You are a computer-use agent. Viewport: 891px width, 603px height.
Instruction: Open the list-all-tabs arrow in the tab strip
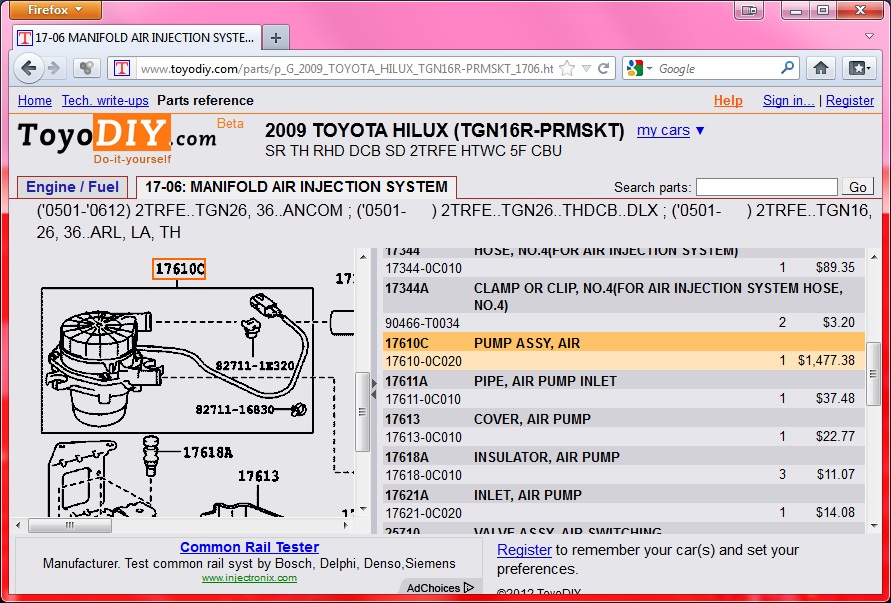click(x=869, y=37)
